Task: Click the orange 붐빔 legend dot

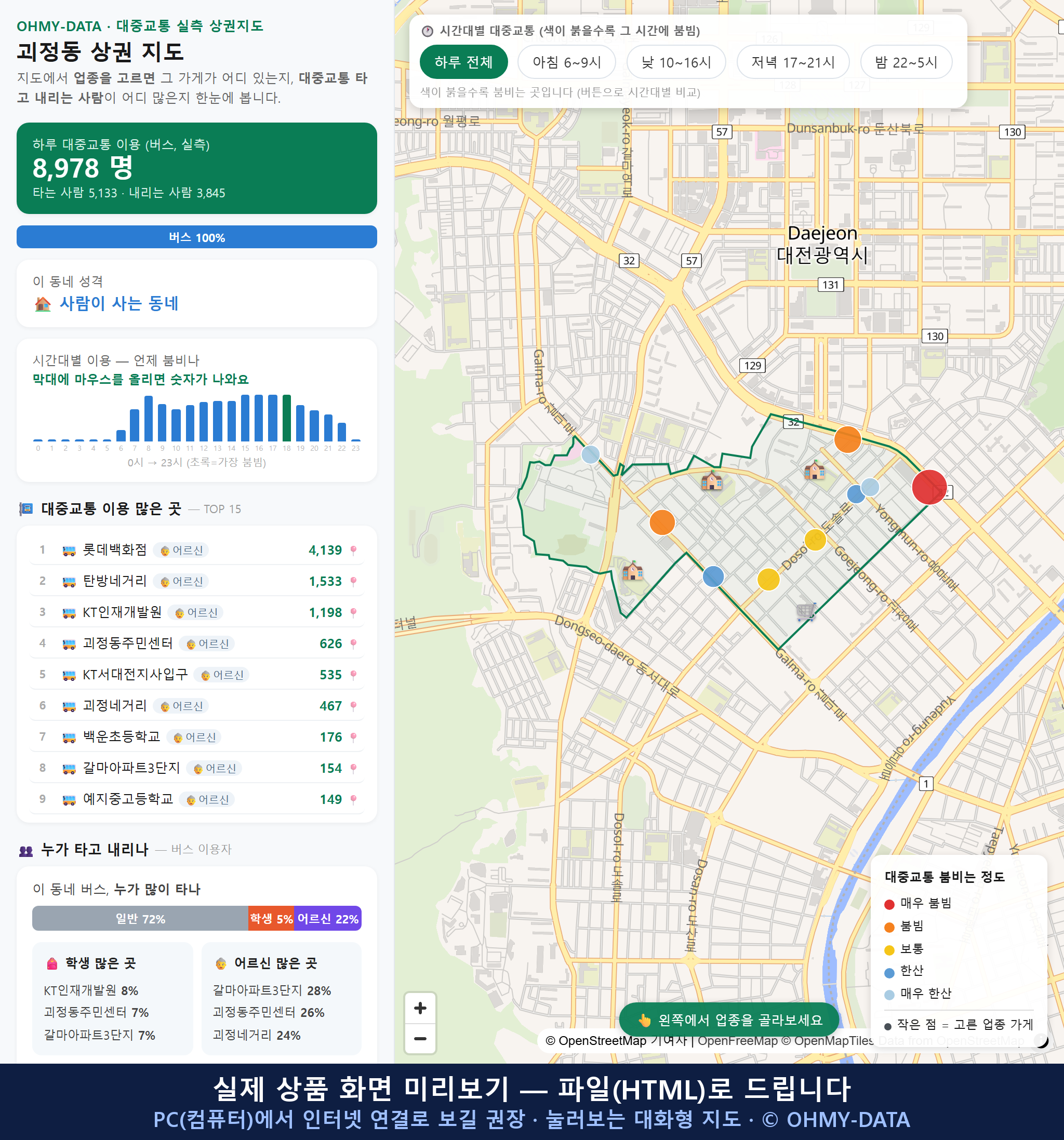Action: 889,927
